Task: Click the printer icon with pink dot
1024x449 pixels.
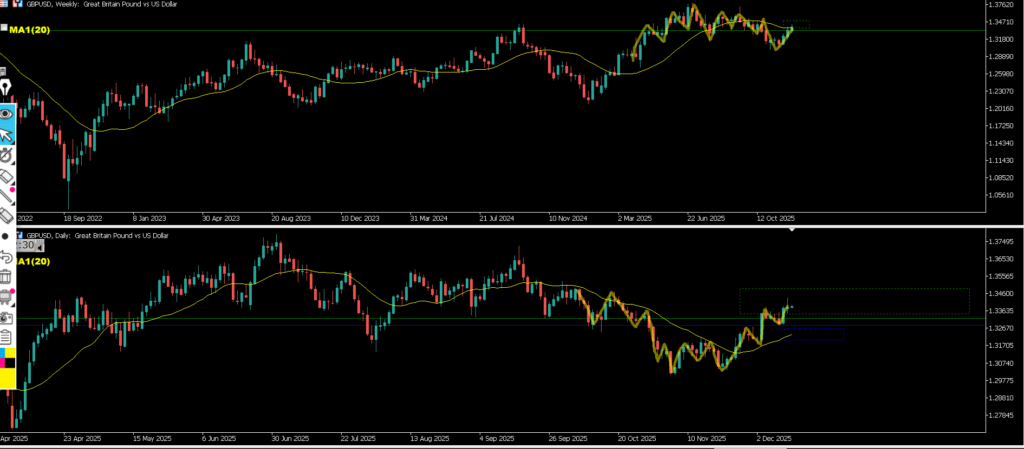Action: coord(5,296)
